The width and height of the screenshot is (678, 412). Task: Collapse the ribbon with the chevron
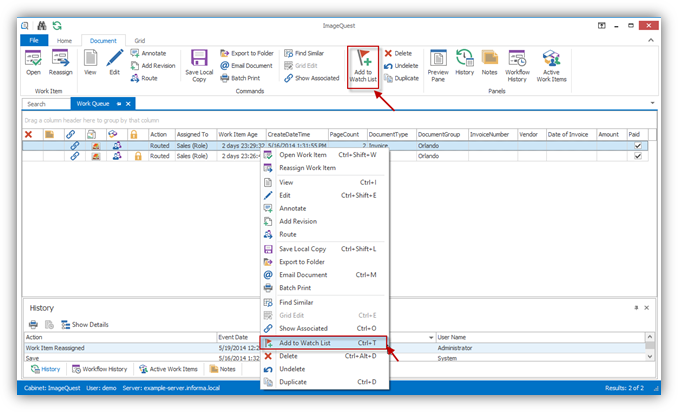point(651,40)
